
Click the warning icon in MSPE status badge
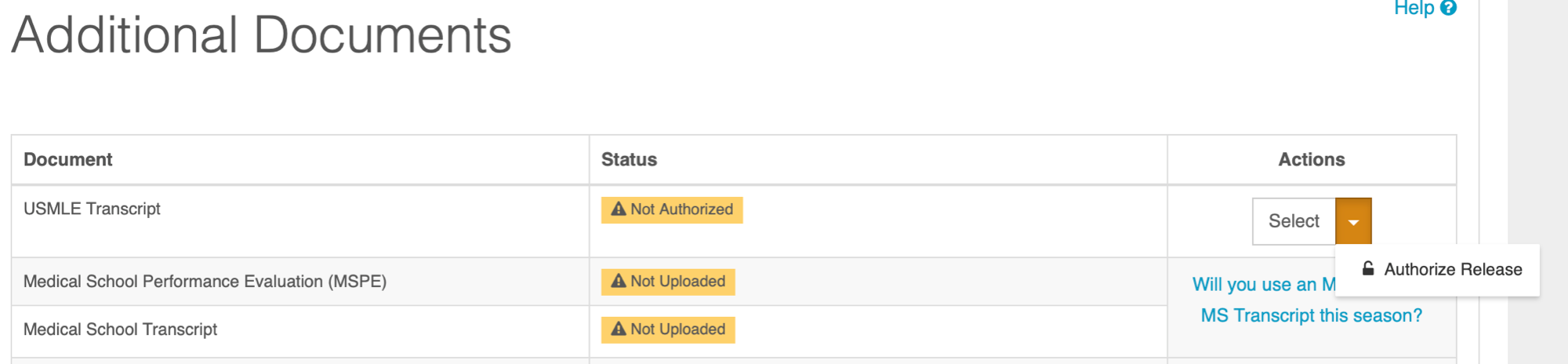tap(619, 281)
